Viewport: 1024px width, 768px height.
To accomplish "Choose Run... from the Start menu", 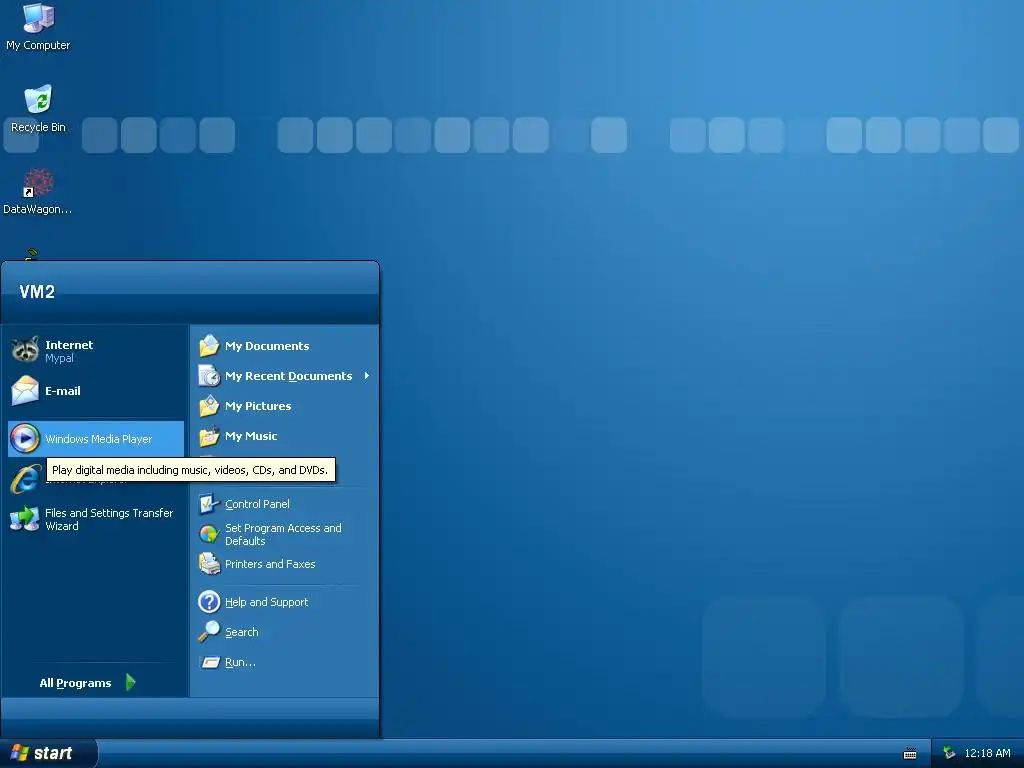I will [x=285, y=662].
